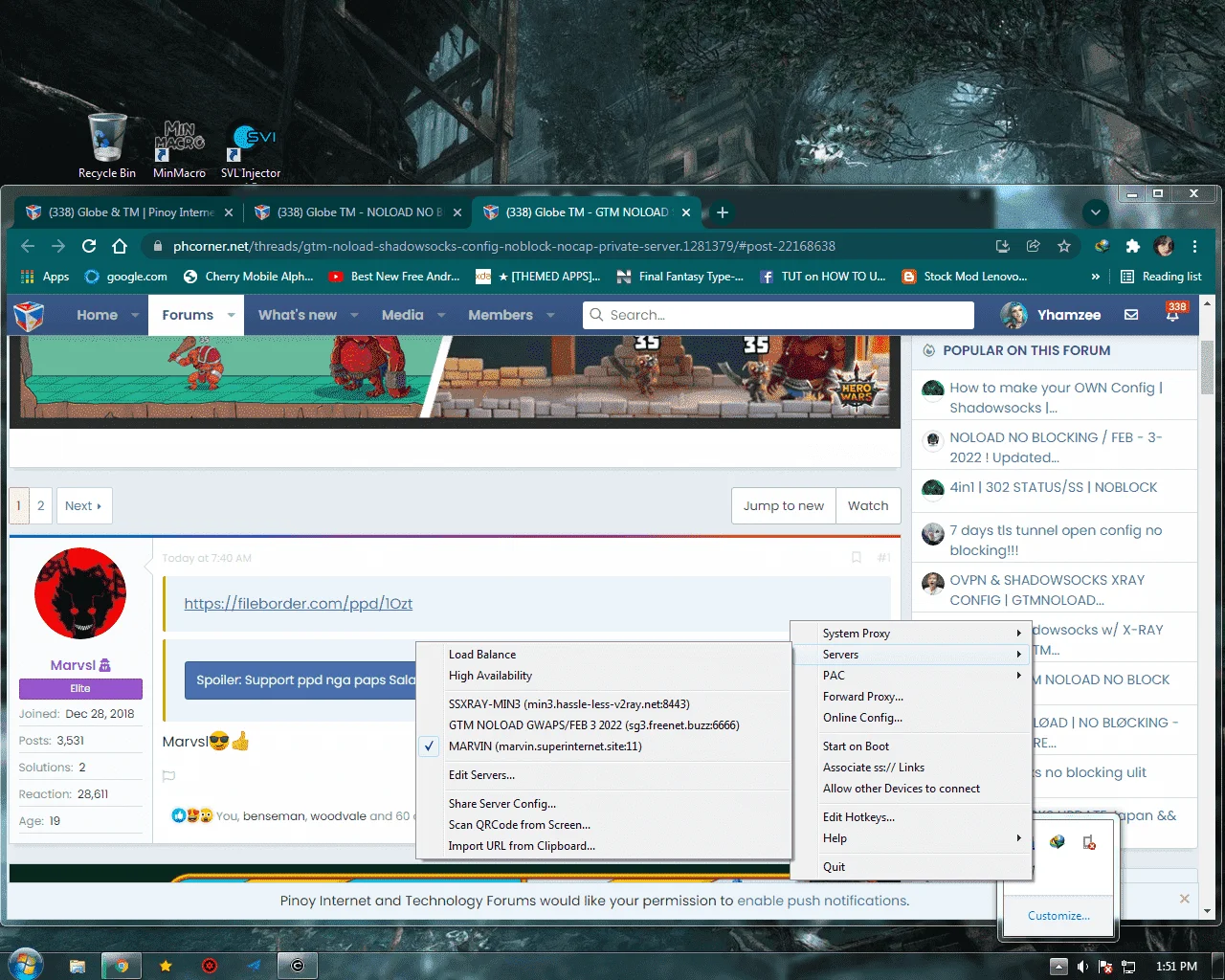Screen dimensions: 1225x980
Task: Go to the browser home page
Action: [120, 246]
